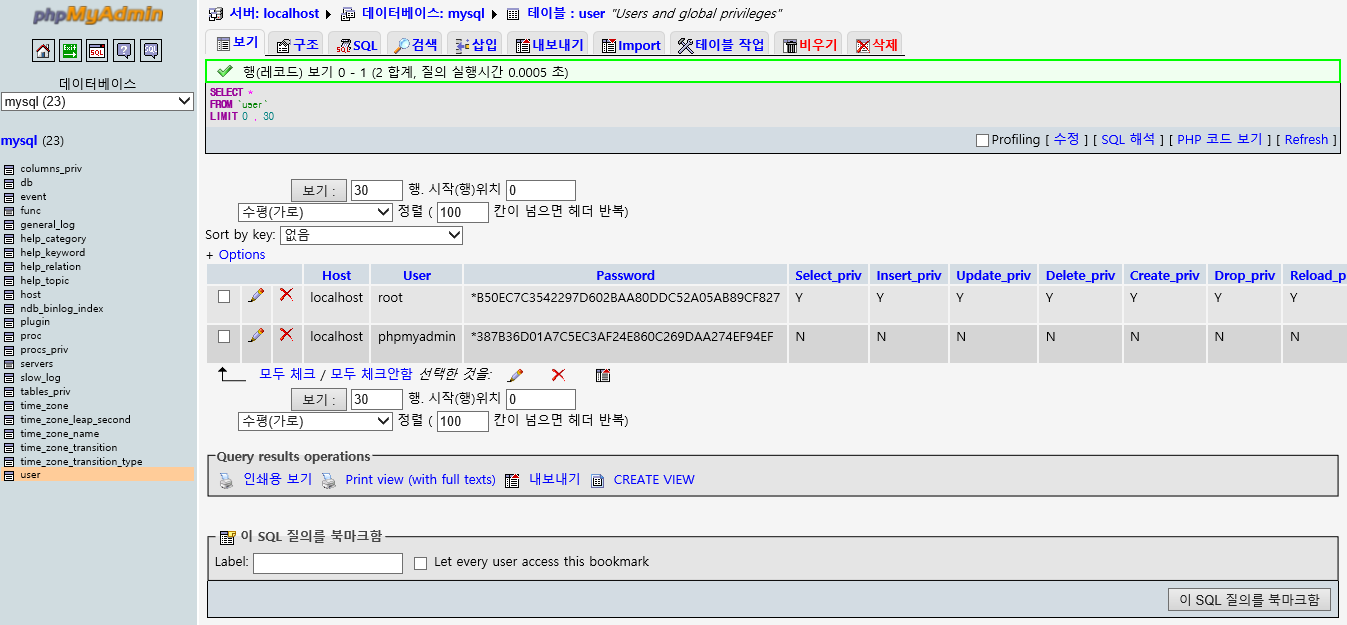Click 내보내기 link in Query results operations

pos(555,480)
